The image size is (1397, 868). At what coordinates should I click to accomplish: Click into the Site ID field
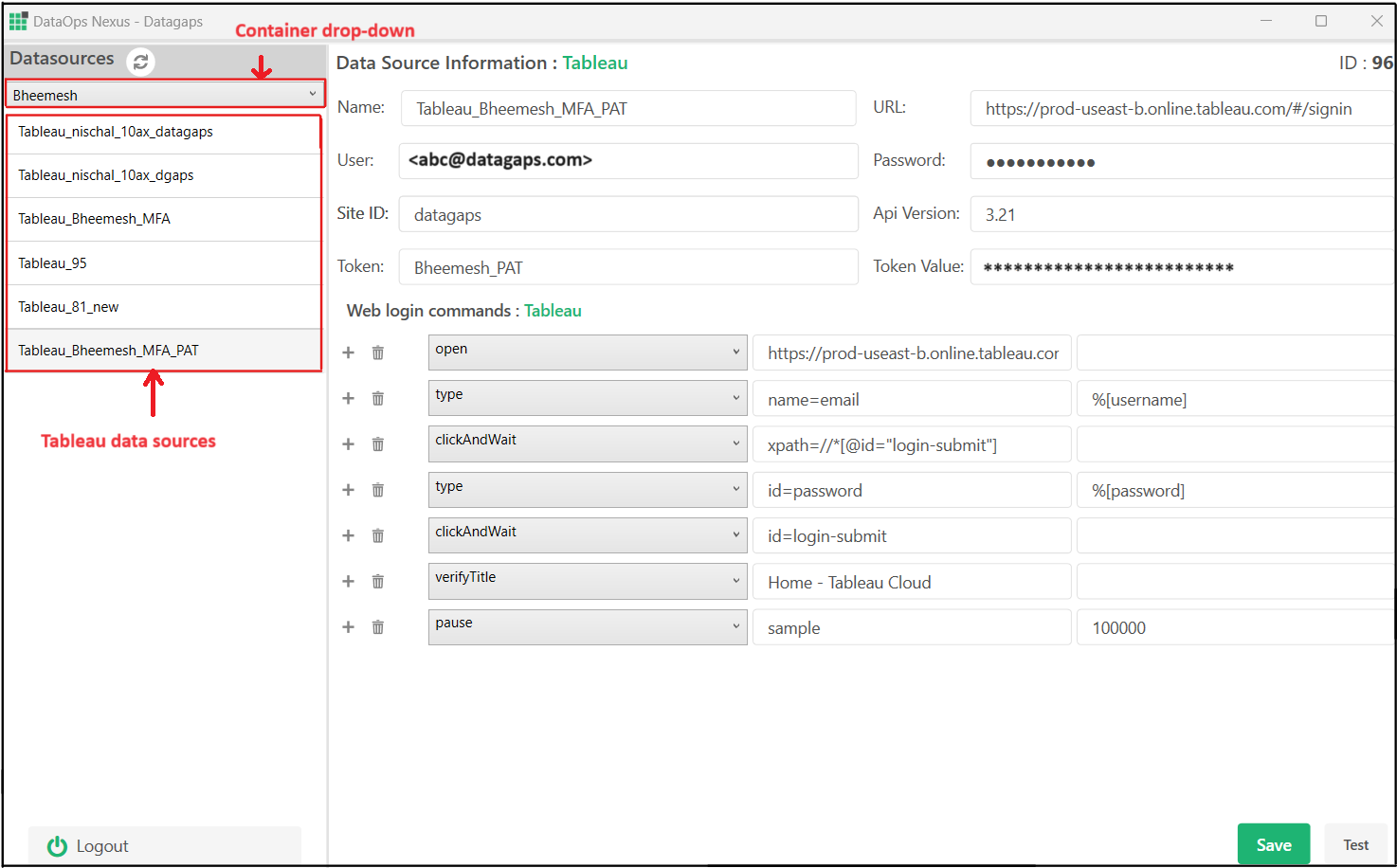(x=628, y=215)
